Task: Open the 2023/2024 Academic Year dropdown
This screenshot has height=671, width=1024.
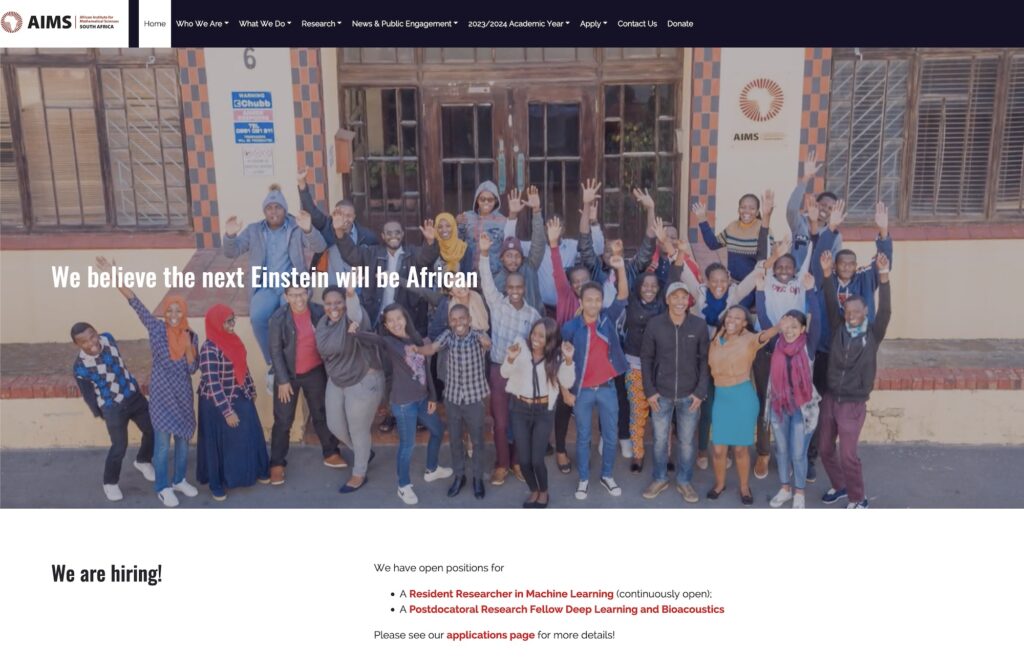Action: tap(519, 24)
